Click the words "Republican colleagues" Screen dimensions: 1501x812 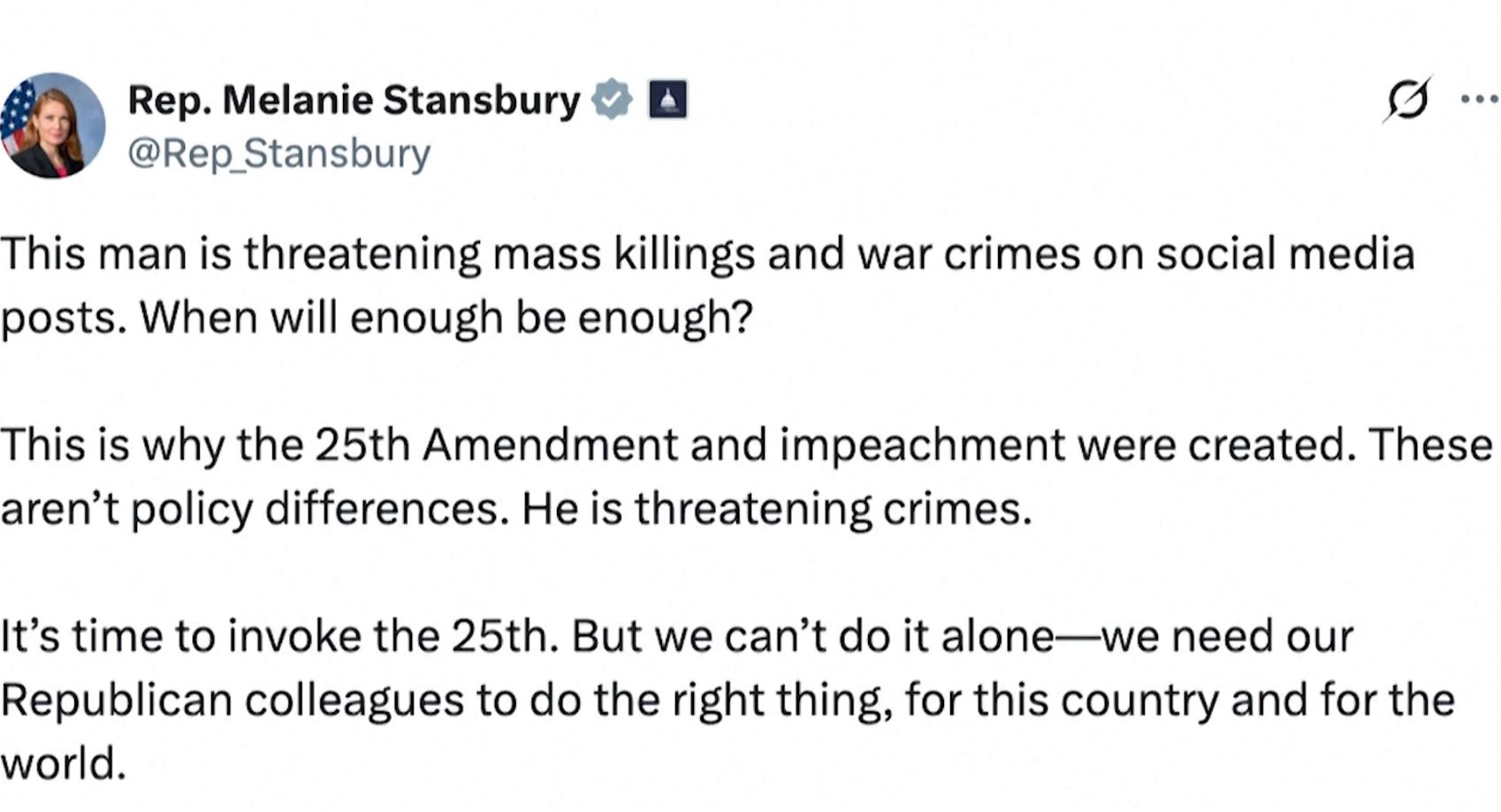[232, 700]
